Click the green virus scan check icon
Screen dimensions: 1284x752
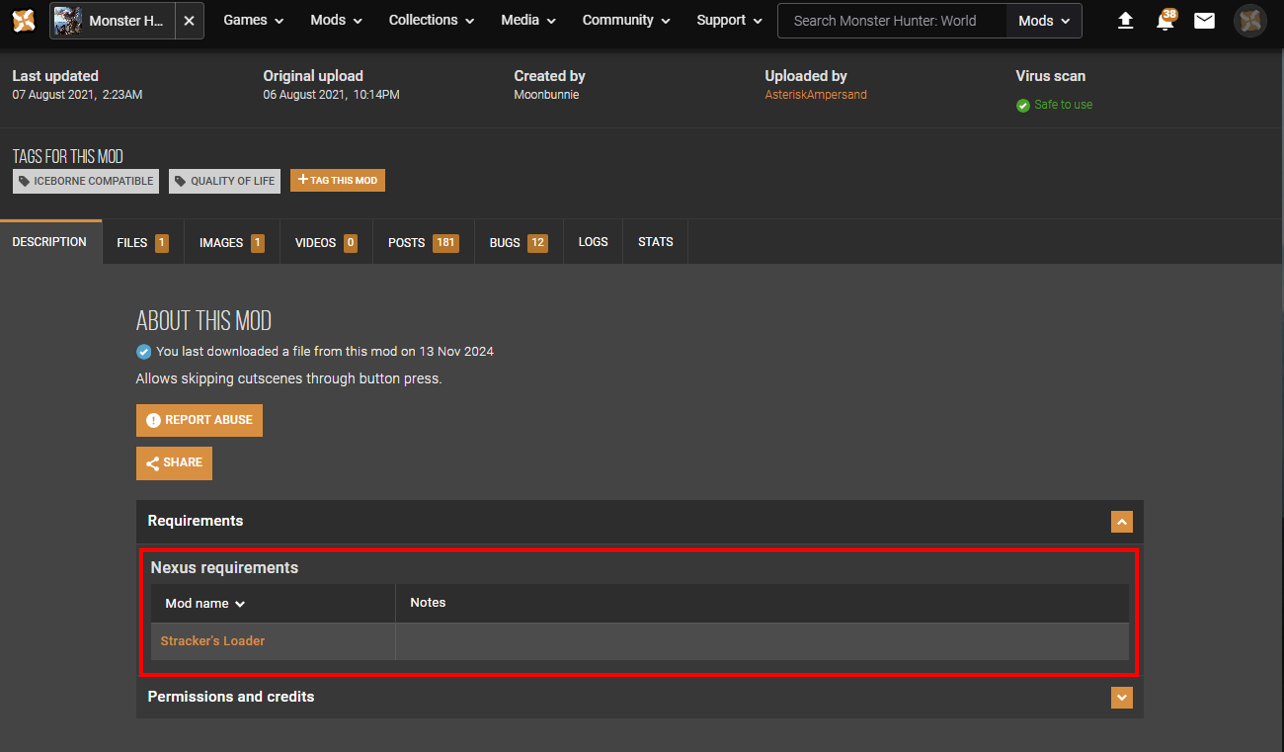tap(1023, 106)
